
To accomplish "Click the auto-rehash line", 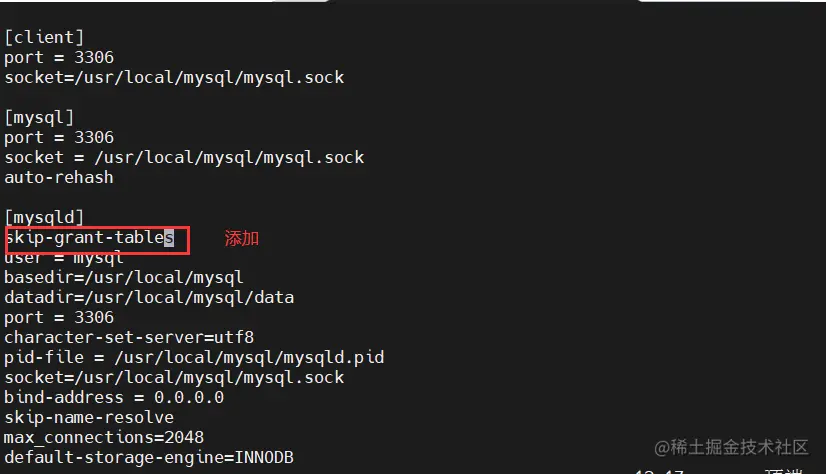I will point(59,178).
